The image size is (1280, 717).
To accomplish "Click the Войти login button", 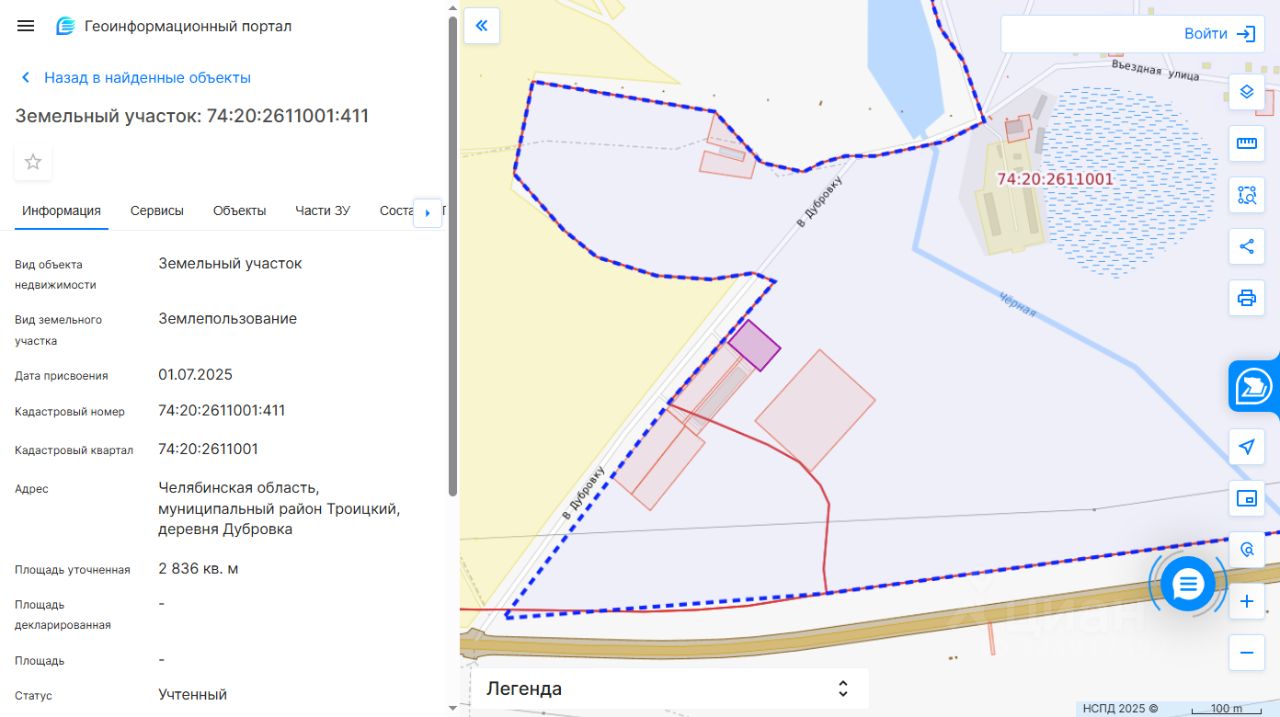I will 1219,34.
